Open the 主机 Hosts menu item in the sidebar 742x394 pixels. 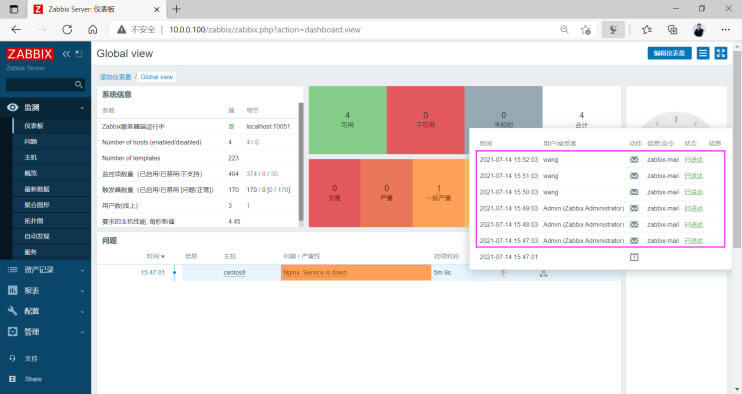click(31, 157)
